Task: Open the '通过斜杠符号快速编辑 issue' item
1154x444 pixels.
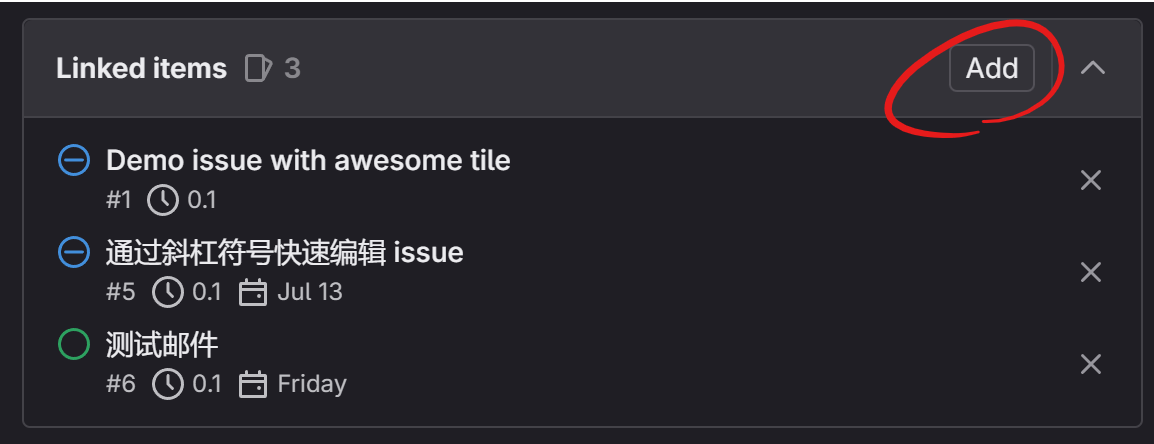Action: click(284, 252)
